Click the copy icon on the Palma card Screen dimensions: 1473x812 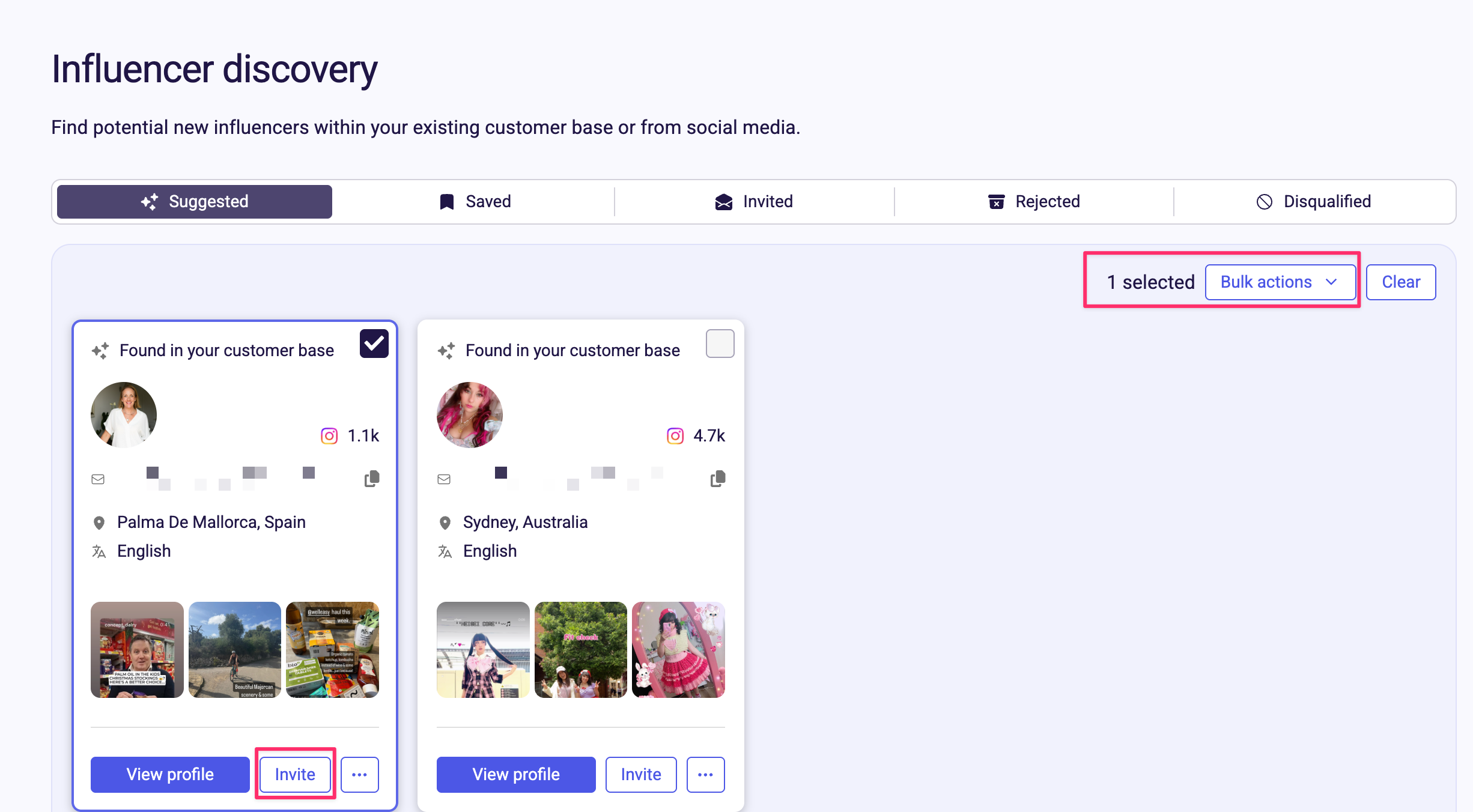coord(371,478)
